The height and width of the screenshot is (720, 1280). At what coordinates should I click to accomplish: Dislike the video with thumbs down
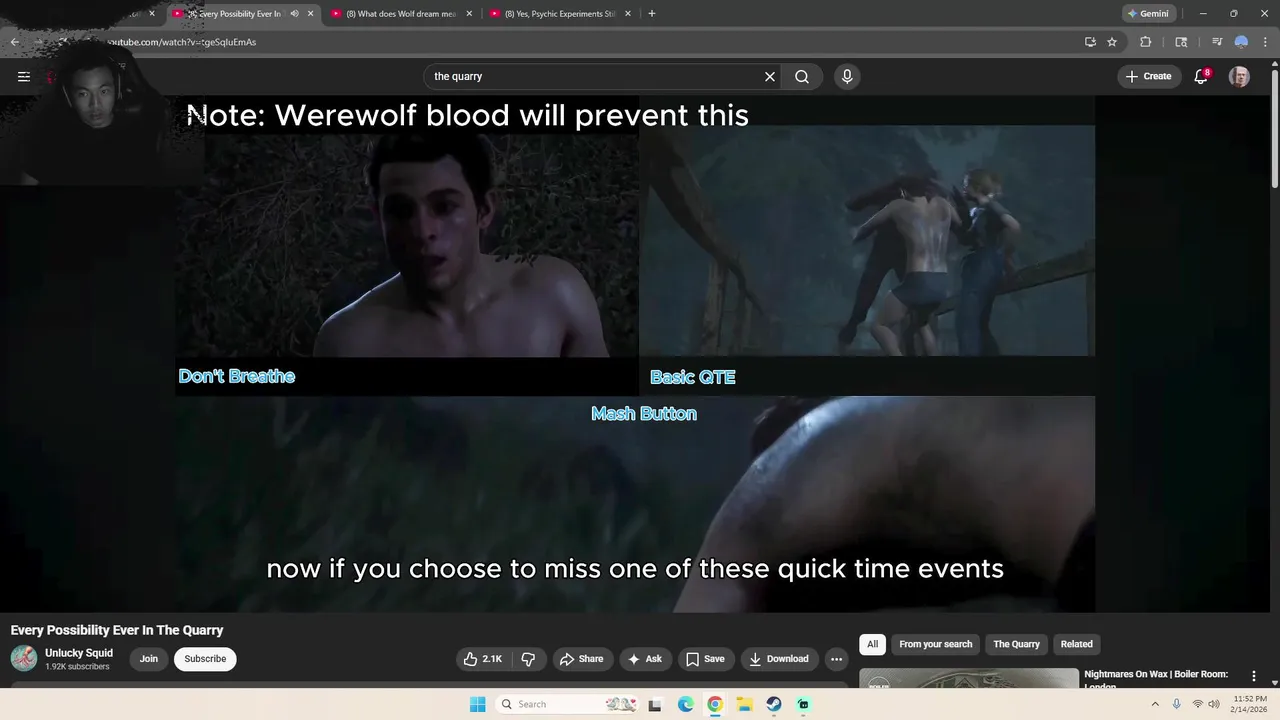coord(528,659)
